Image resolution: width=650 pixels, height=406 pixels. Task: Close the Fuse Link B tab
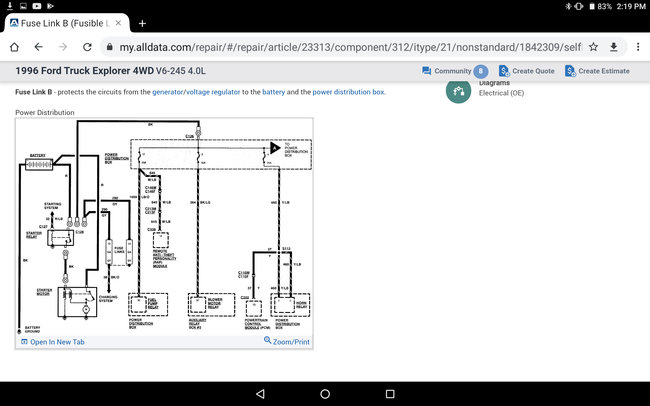coord(118,23)
